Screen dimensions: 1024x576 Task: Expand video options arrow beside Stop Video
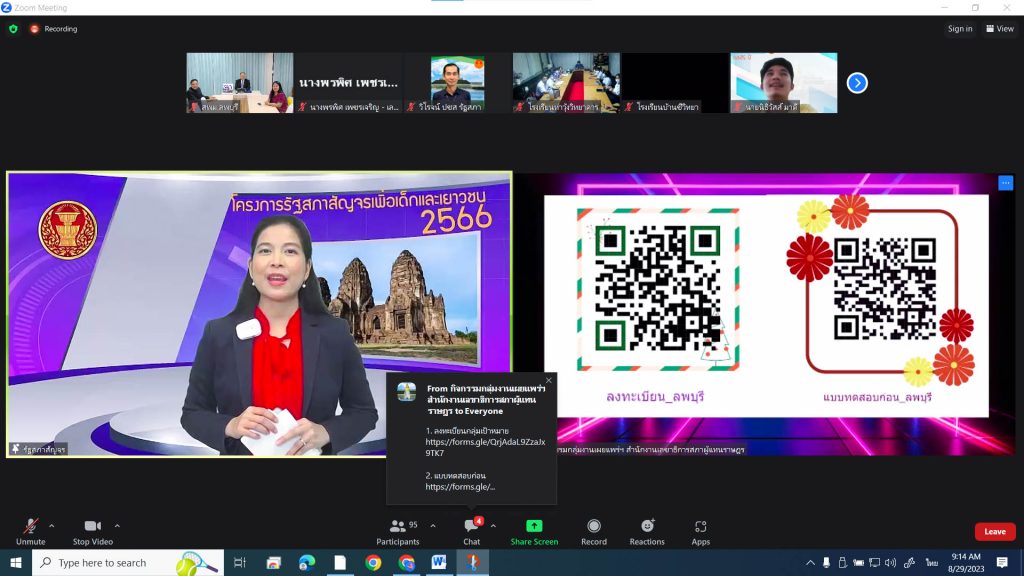(117, 526)
